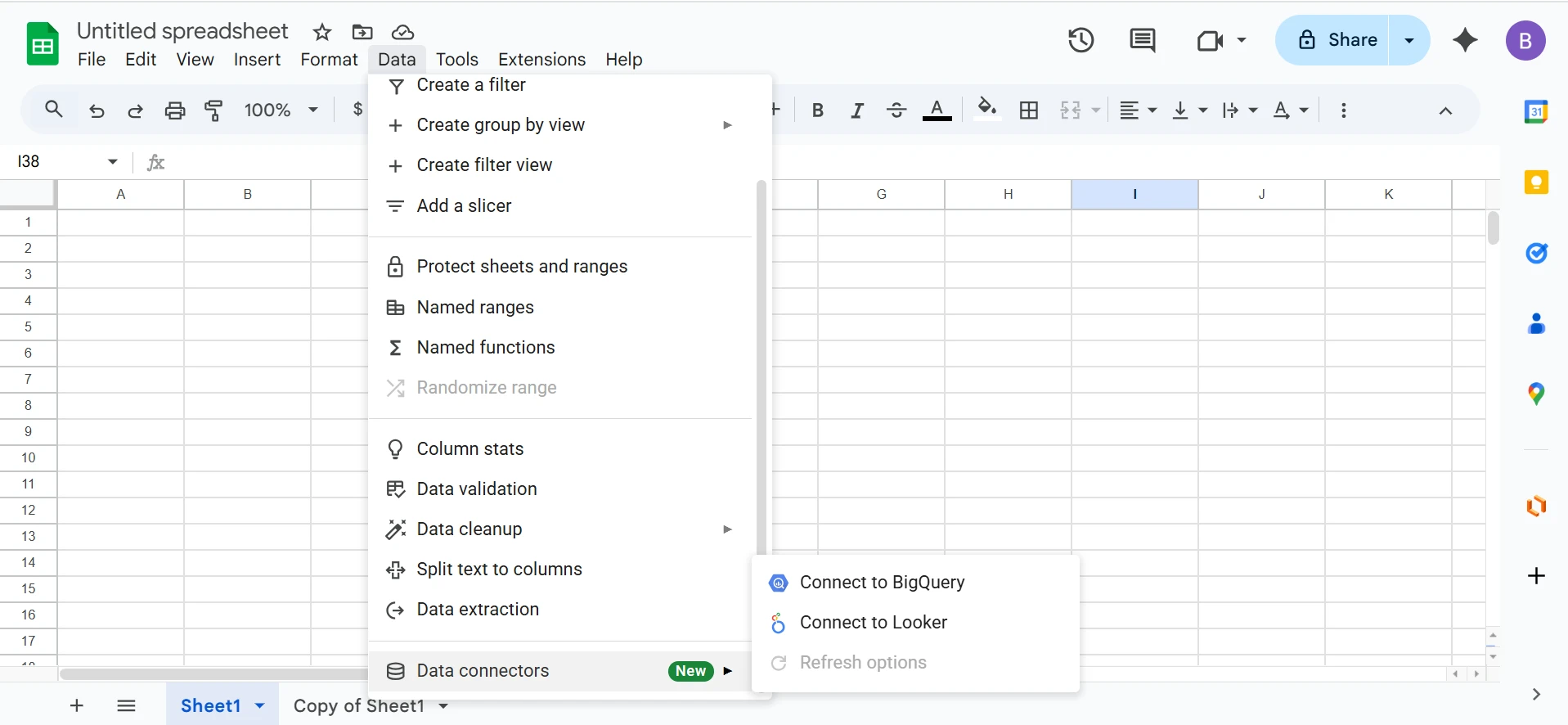
Task: Open the fill color picker
Action: tap(987, 109)
